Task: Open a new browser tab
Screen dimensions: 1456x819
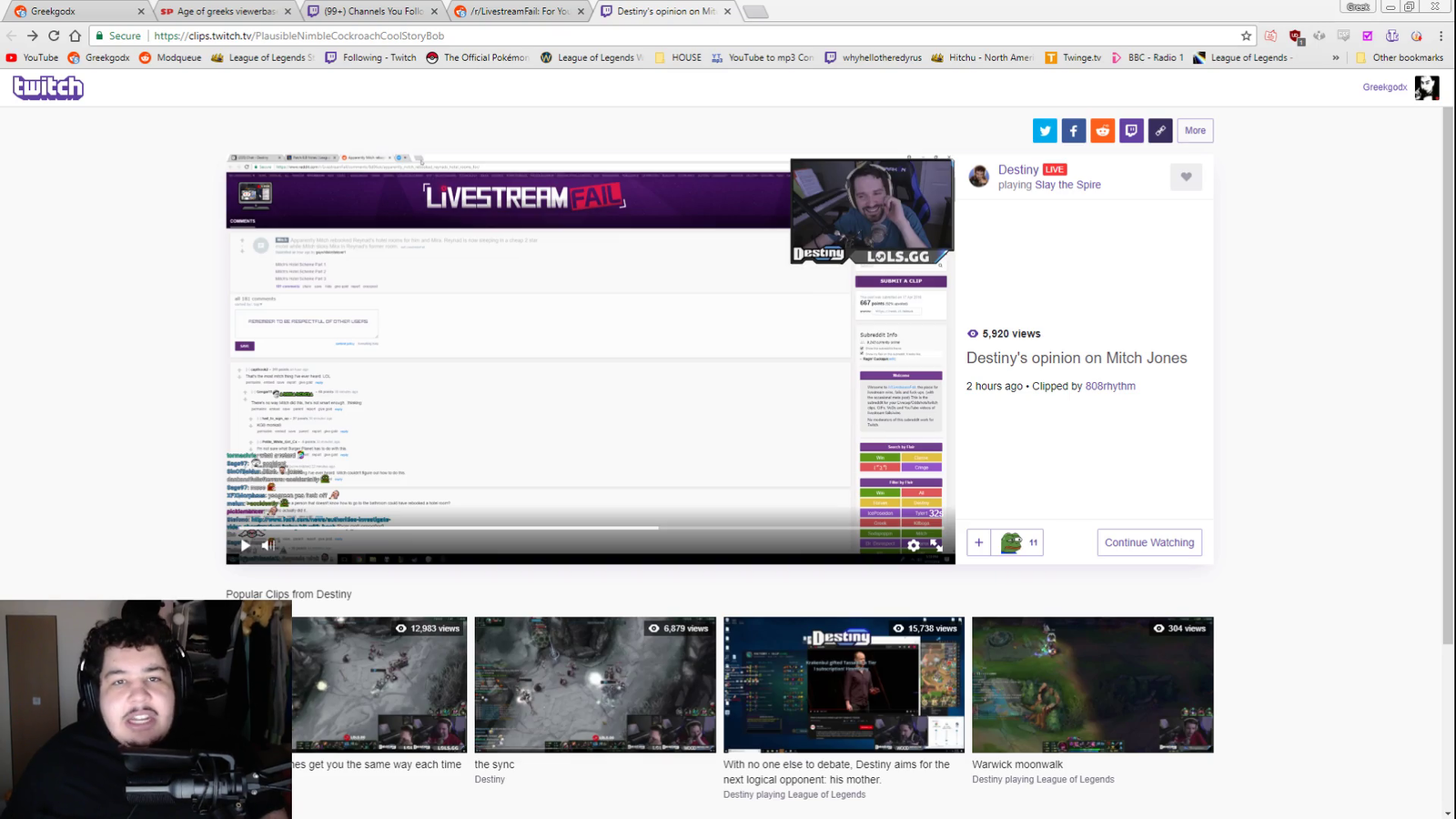Action: 755,12
